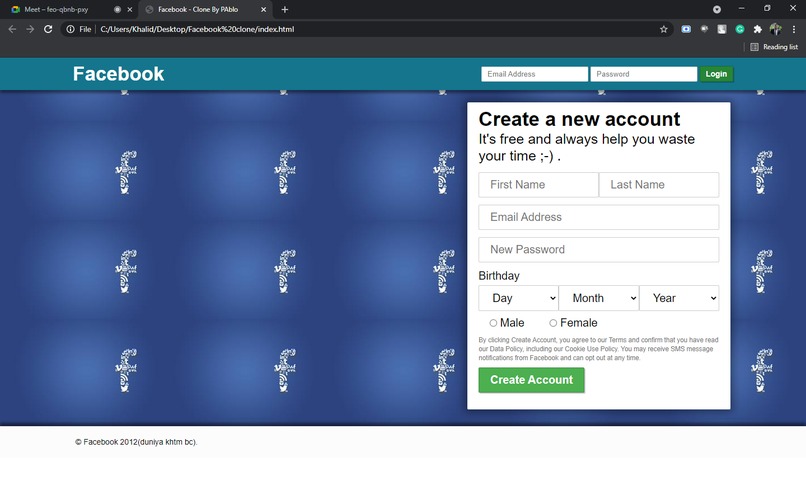Minimize the browser window

741,8
